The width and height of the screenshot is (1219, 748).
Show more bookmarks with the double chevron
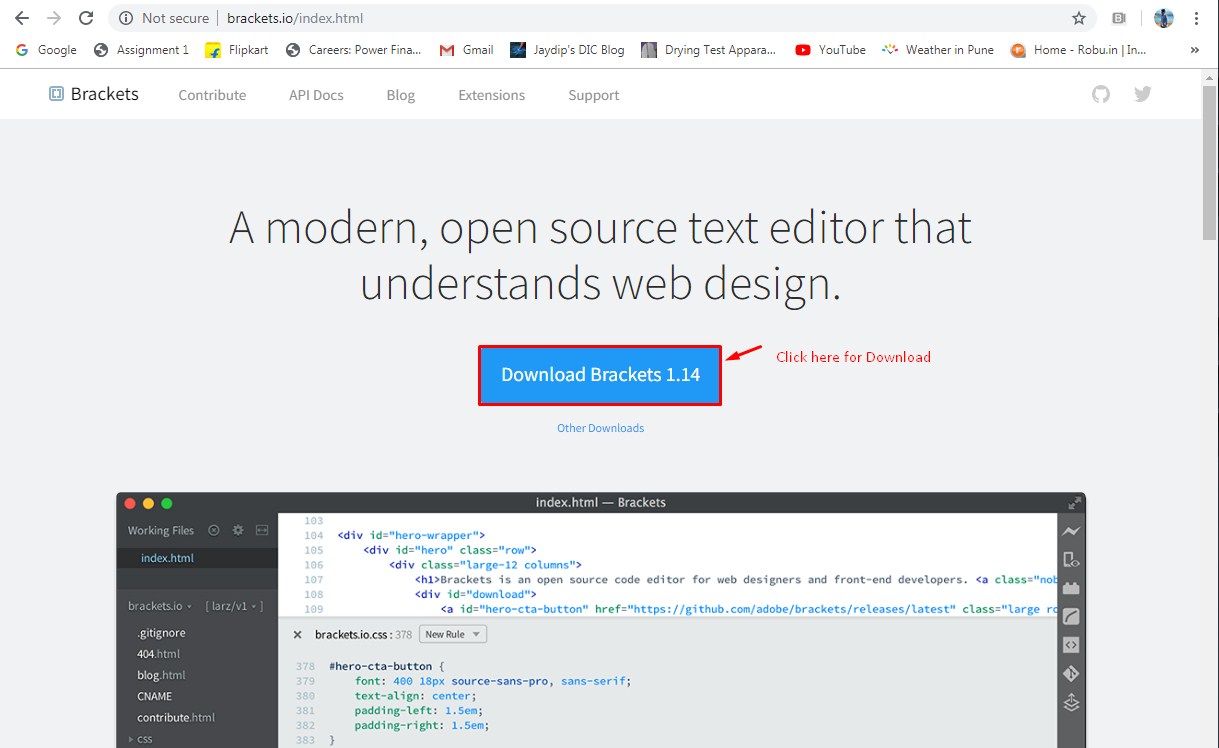[x=1194, y=49]
